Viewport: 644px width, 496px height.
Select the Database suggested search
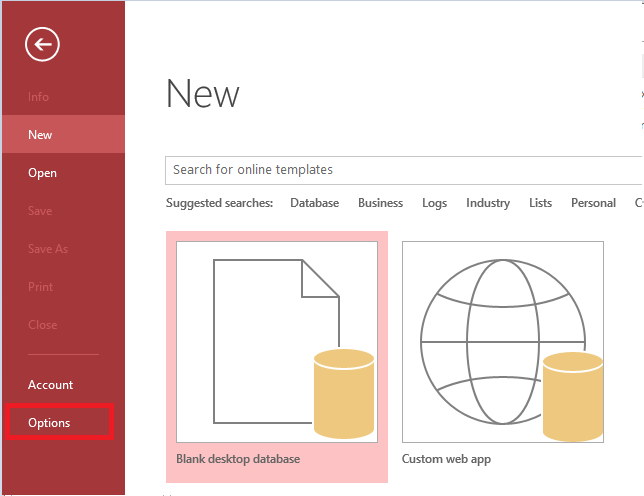coord(314,203)
